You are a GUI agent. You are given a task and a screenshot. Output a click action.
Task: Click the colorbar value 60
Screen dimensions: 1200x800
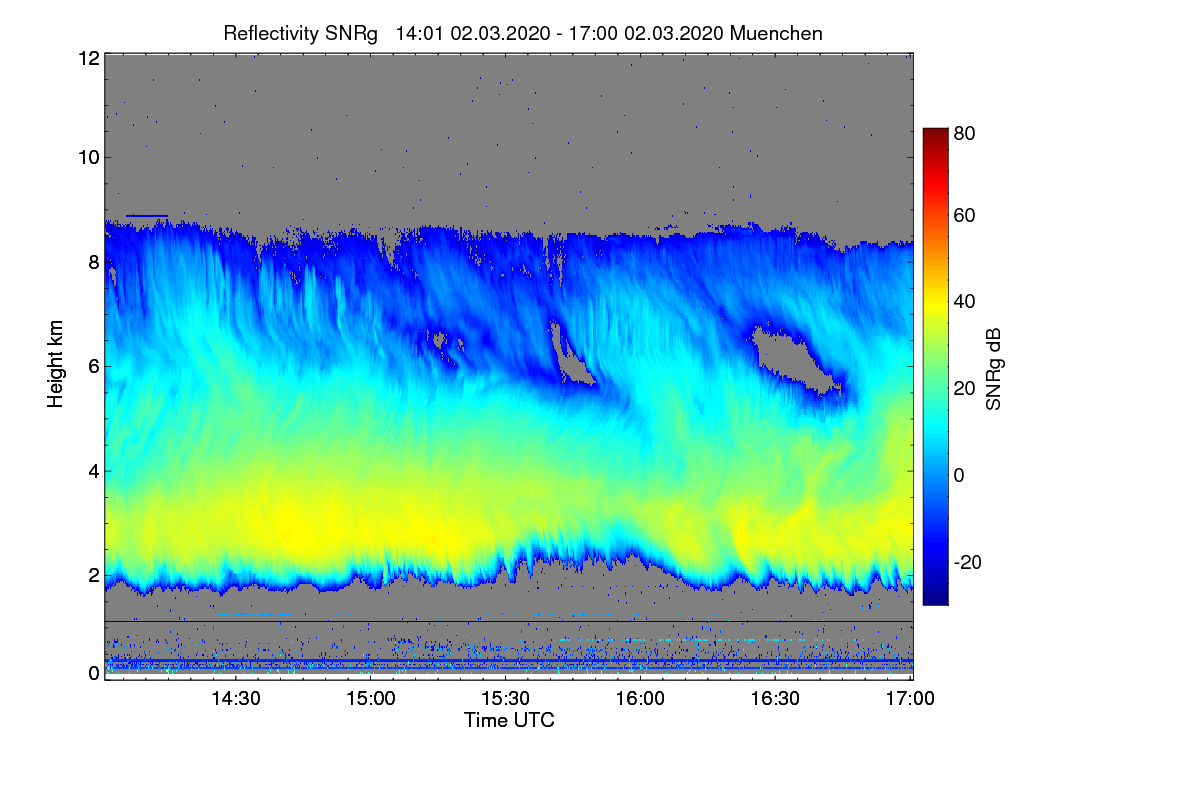click(x=965, y=216)
